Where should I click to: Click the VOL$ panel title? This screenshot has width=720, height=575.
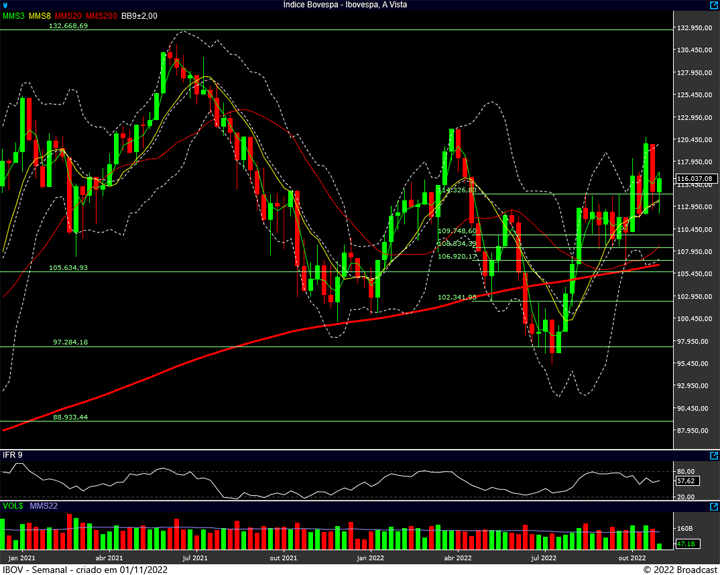(13, 506)
